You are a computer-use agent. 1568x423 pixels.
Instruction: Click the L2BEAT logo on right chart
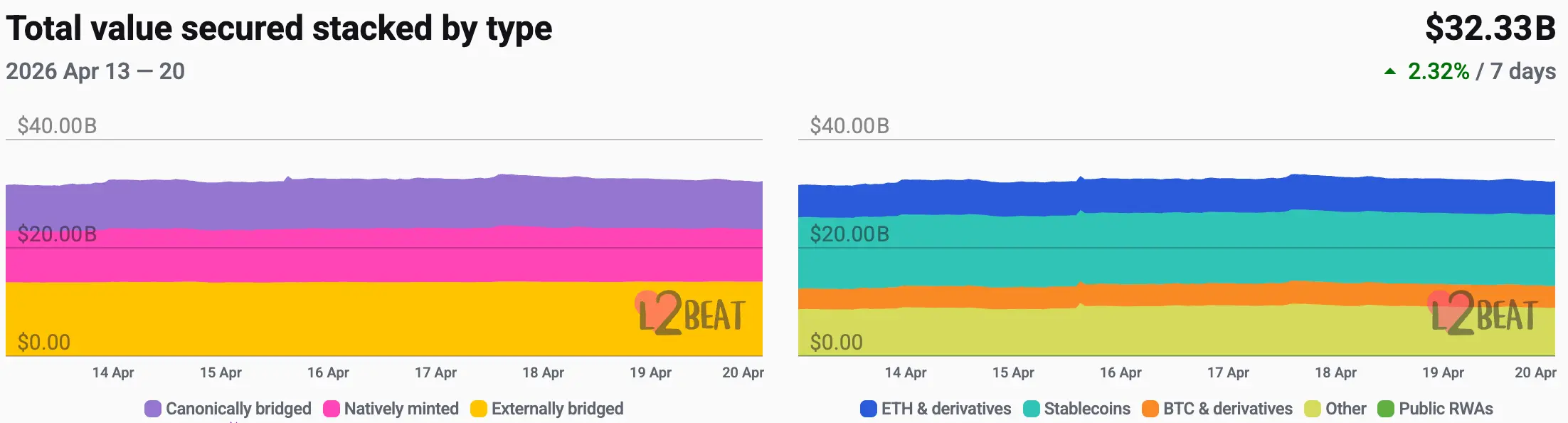(x=1483, y=314)
